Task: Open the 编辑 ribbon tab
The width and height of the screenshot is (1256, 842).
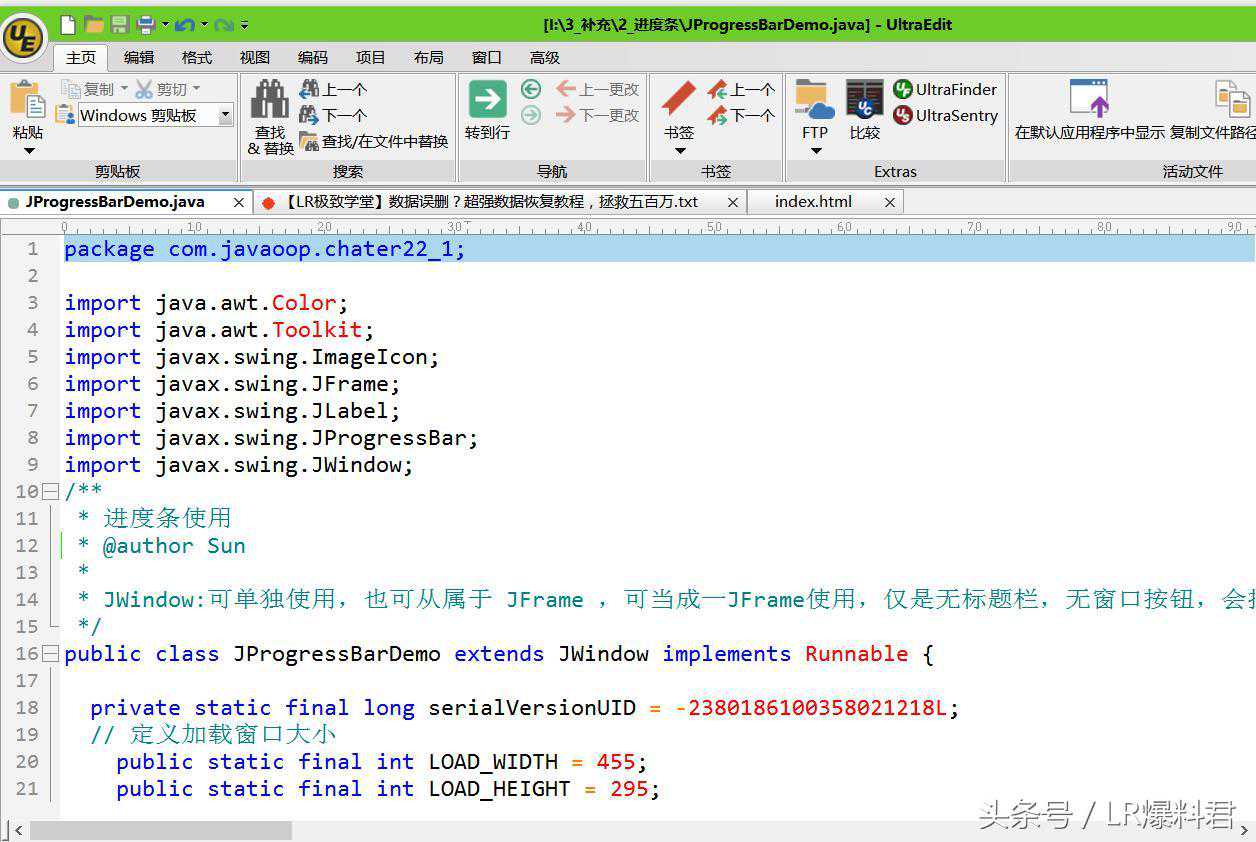Action: pyautogui.click(x=139, y=57)
